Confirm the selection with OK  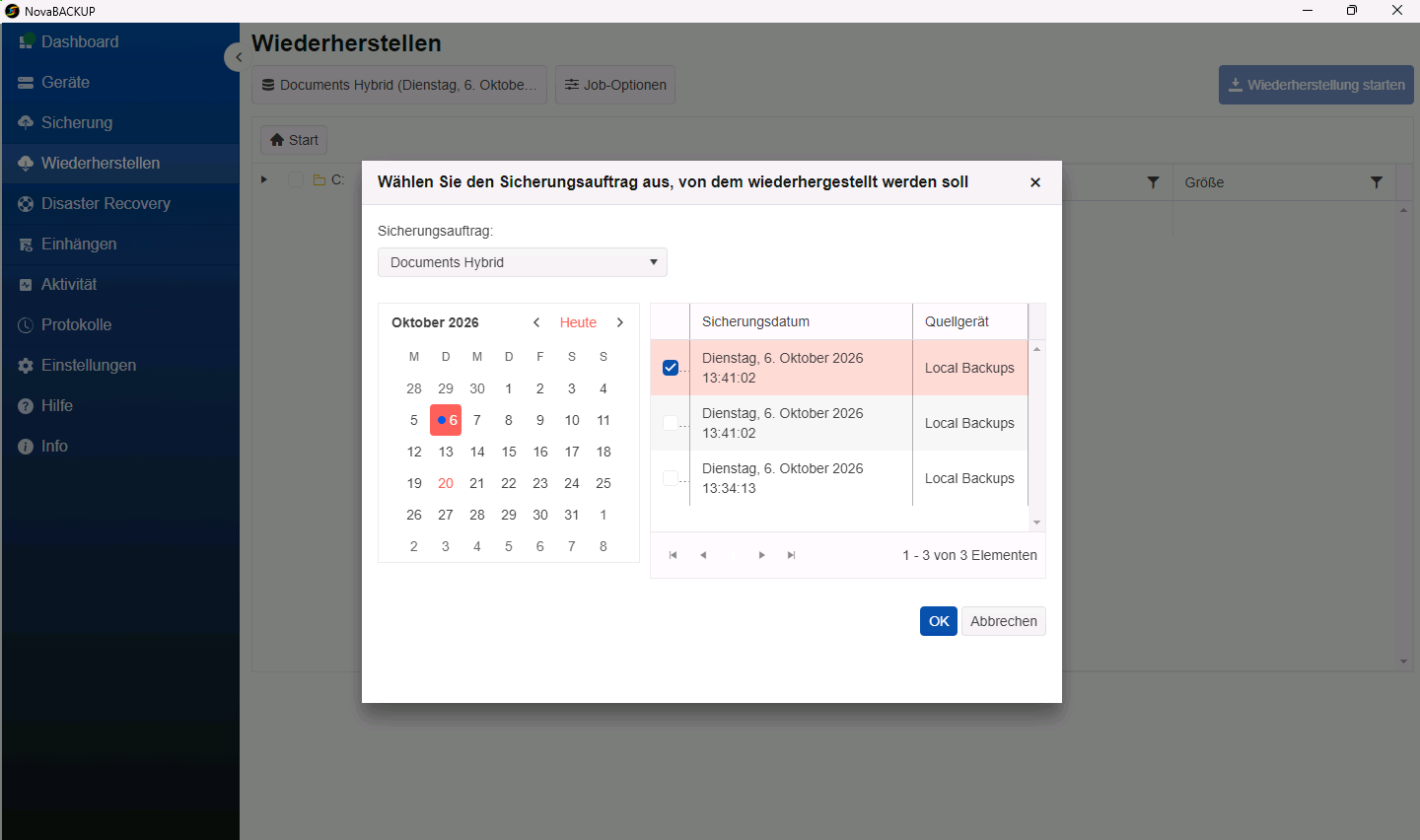tap(939, 621)
